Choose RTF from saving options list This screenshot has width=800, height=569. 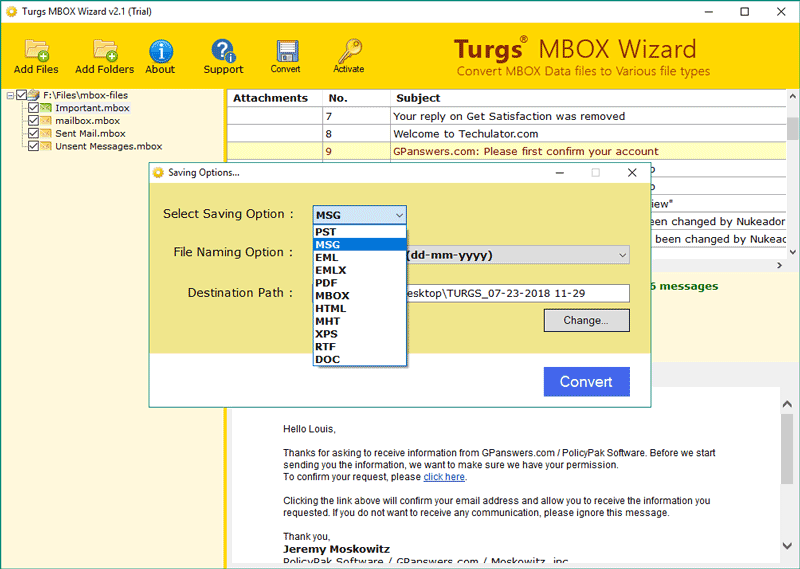360,347
